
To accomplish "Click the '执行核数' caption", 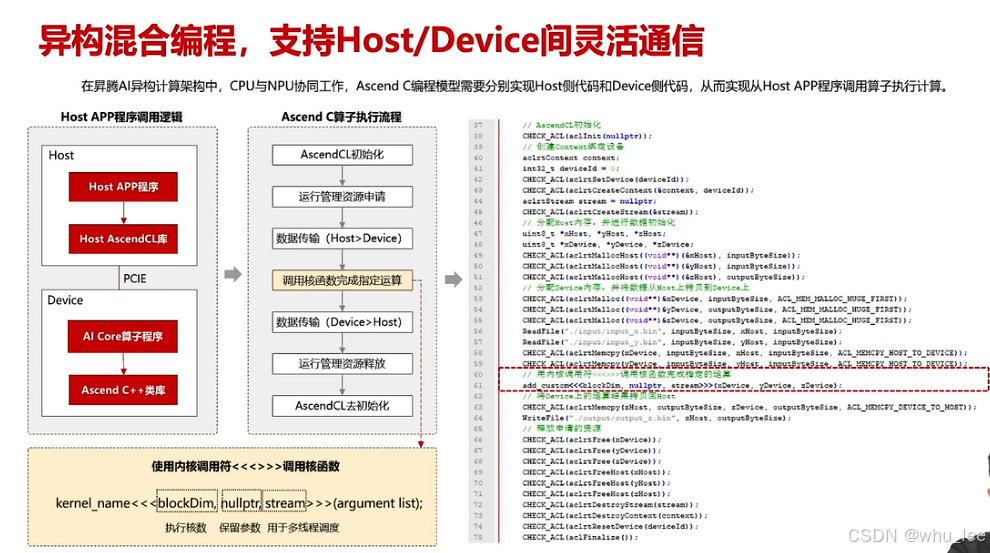I will 186,528.
